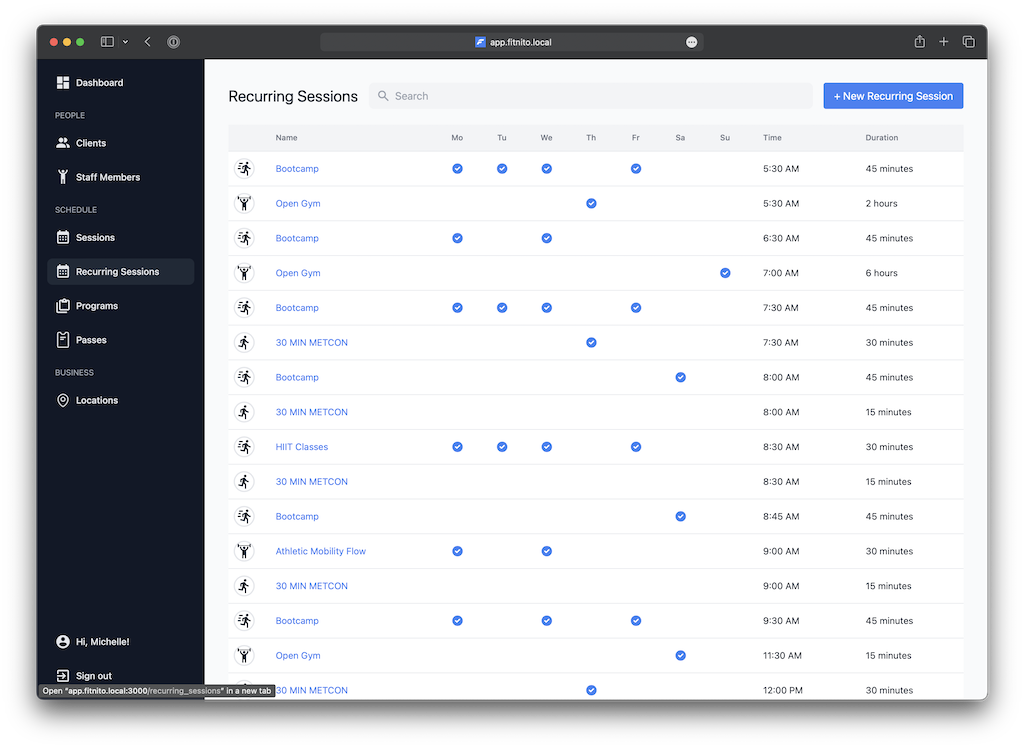
Task: Open Dashboard in the sidebar
Action: click(121, 82)
